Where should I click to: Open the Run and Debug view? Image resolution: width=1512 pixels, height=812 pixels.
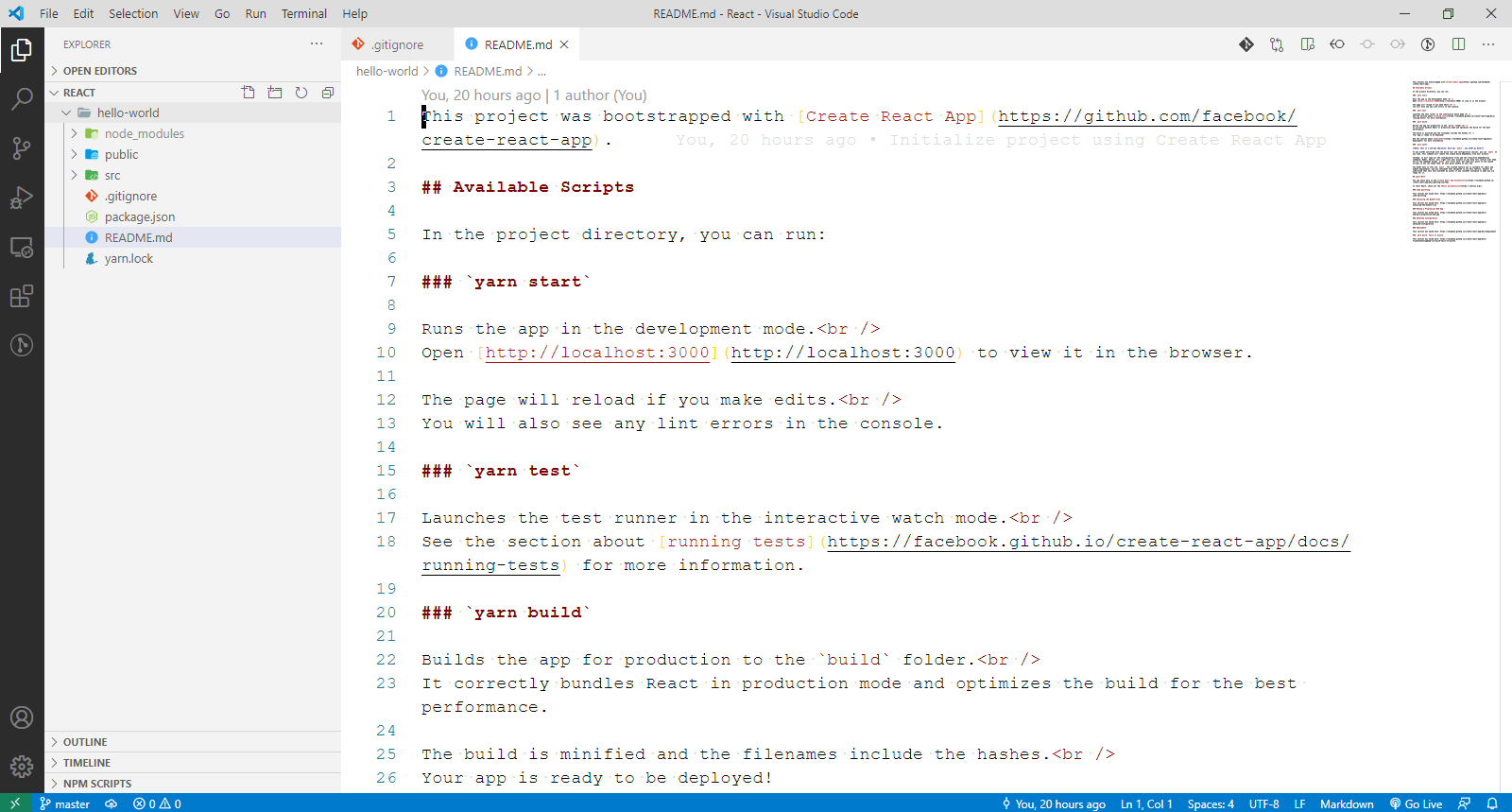click(x=22, y=198)
